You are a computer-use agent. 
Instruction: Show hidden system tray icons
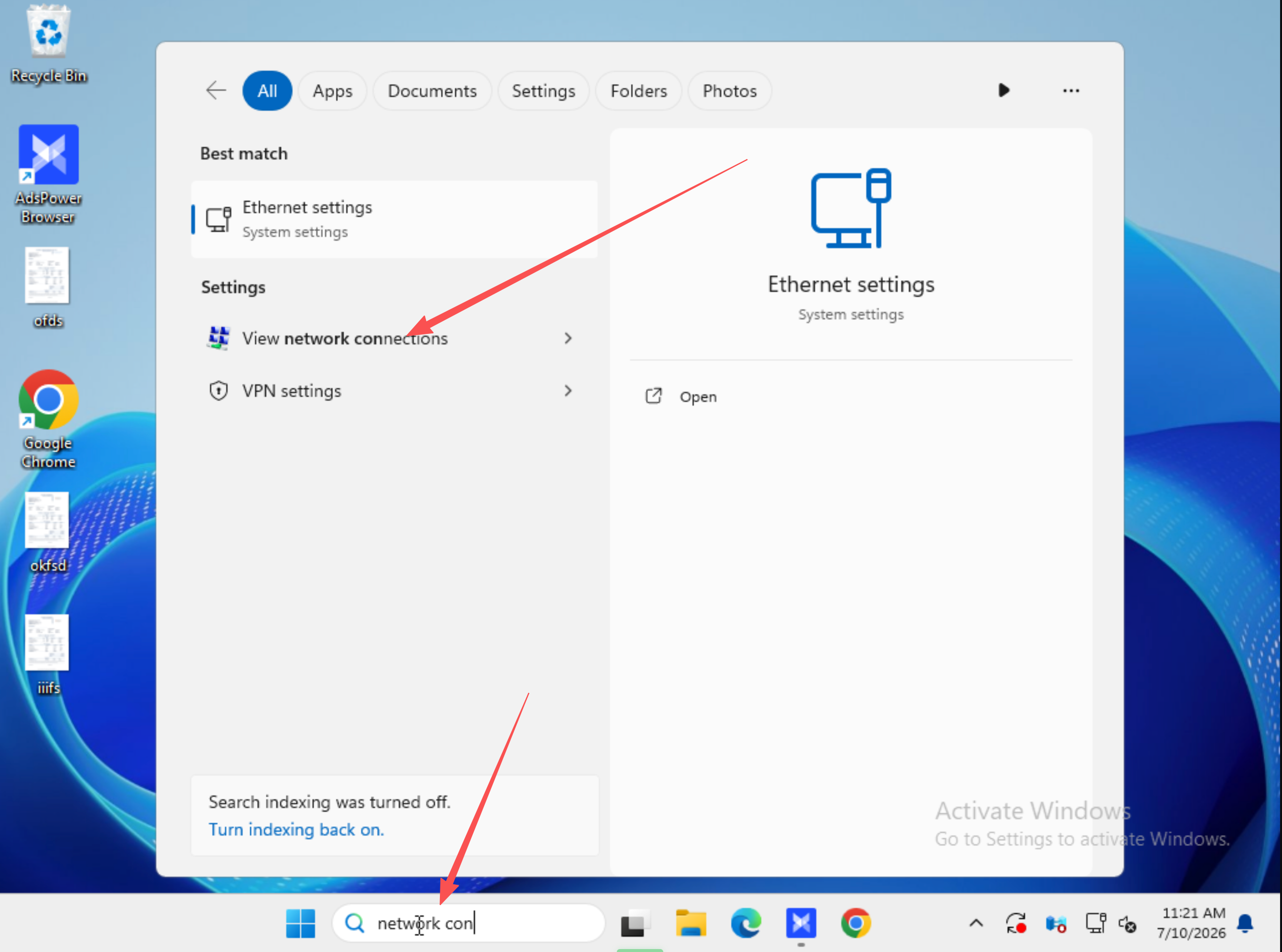[976, 923]
